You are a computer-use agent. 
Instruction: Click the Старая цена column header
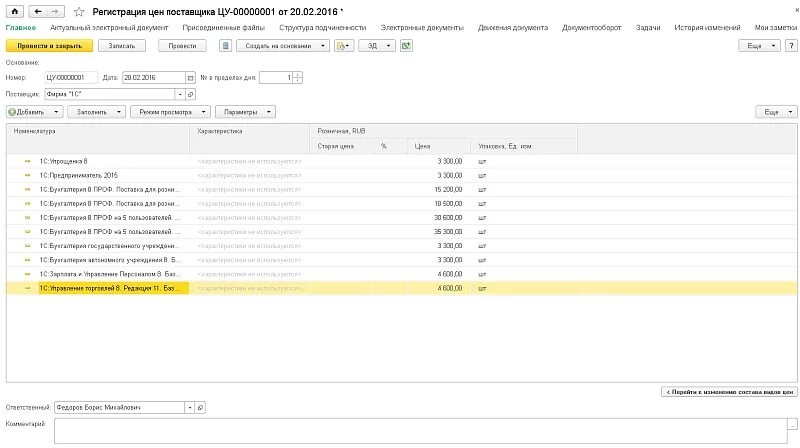point(341,146)
